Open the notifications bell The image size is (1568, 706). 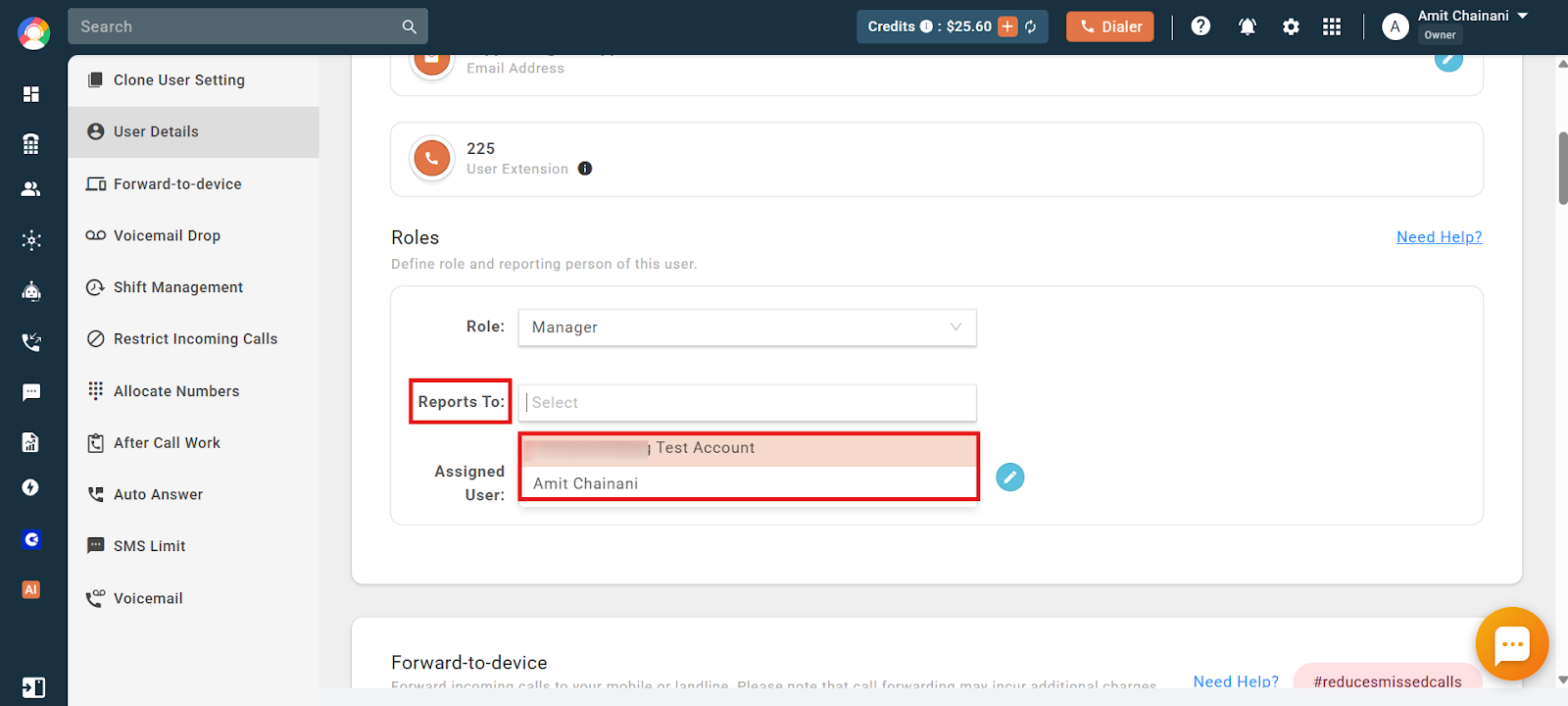1248,26
